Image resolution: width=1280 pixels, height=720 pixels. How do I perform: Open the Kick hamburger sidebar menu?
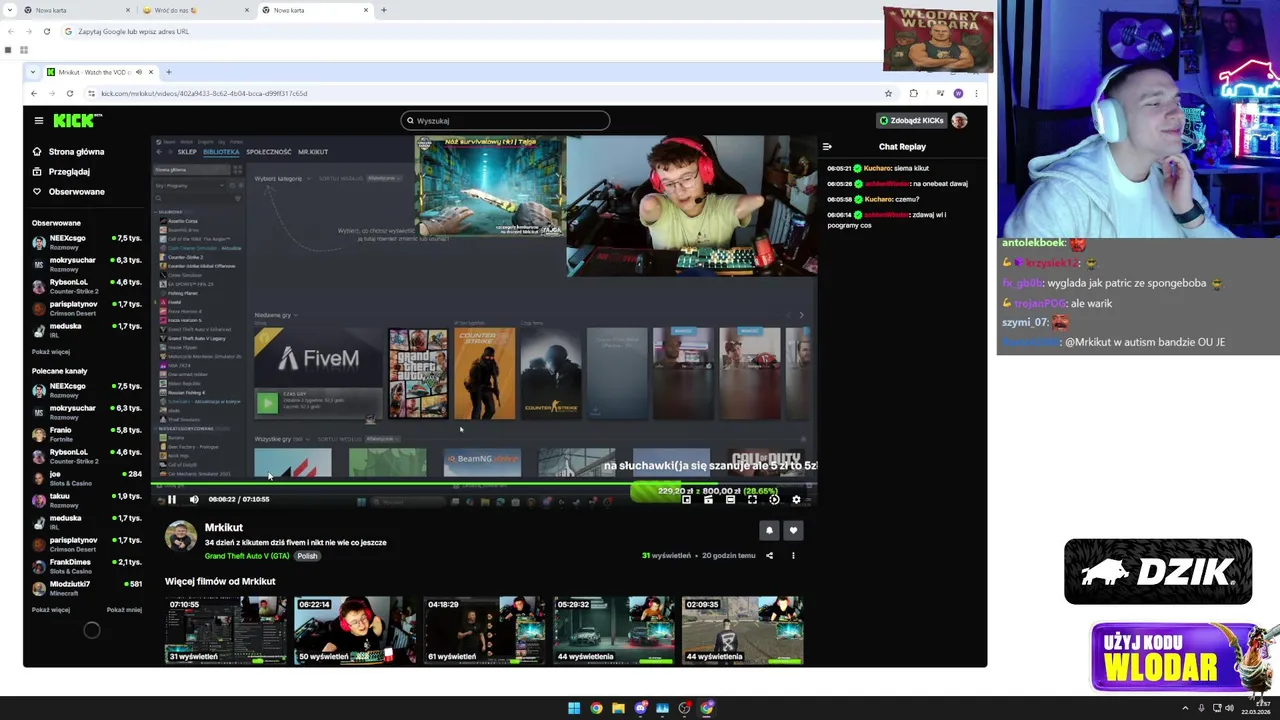pyautogui.click(x=38, y=121)
